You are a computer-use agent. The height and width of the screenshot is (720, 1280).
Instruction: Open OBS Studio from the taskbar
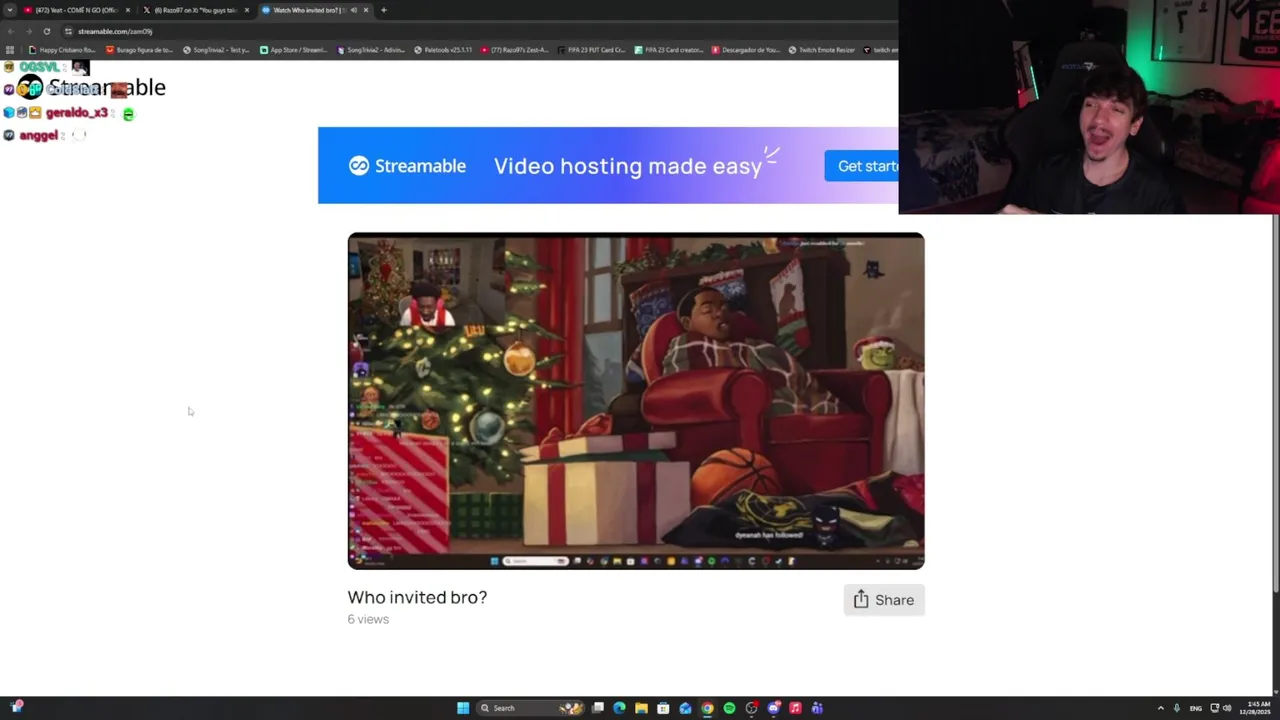751,708
